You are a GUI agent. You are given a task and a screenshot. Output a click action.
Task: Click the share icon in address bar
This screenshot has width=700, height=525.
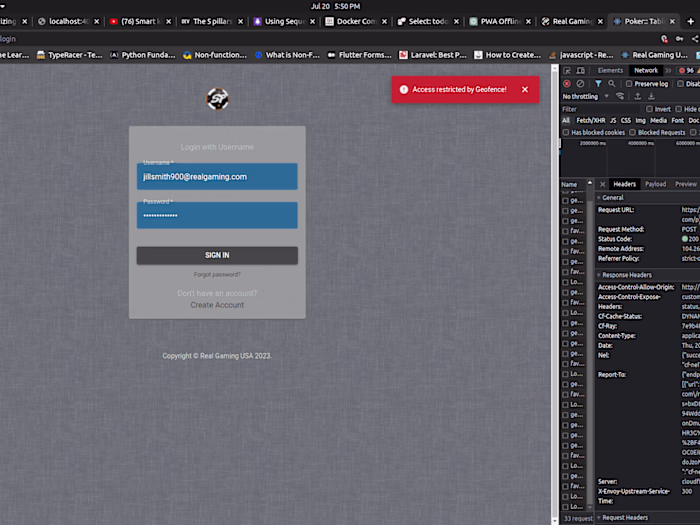[x=695, y=39]
